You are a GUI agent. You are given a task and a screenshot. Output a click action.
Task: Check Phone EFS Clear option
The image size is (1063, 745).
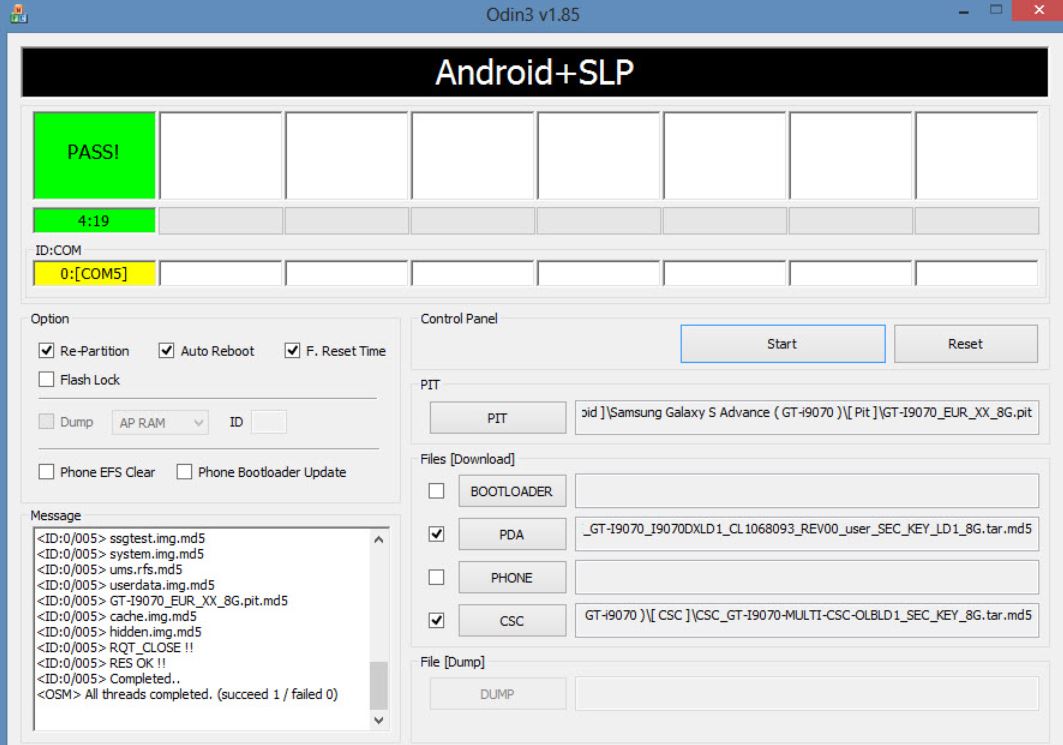(x=46, y=471)
